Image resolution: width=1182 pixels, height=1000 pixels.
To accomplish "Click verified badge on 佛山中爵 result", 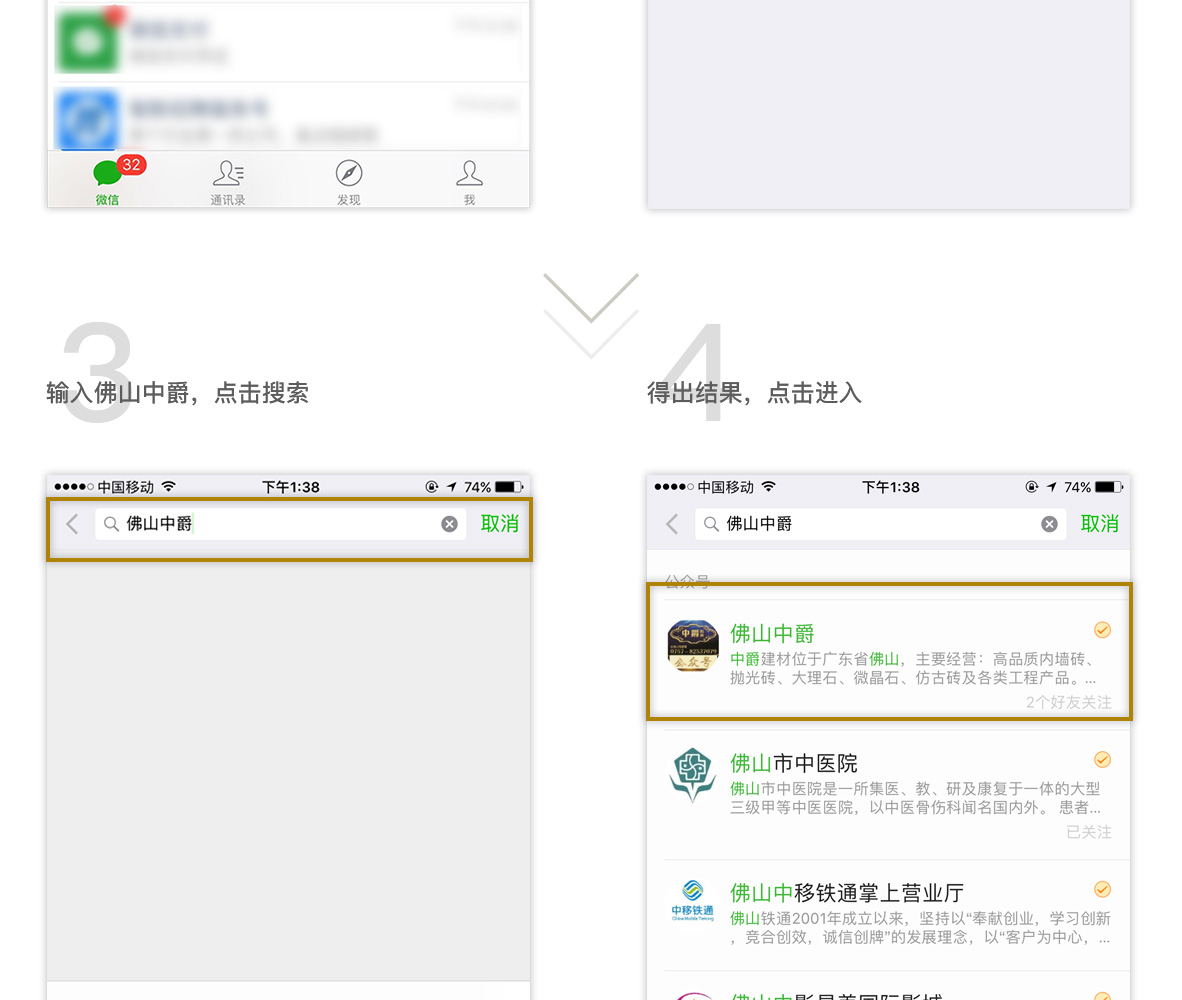I will [x=1102, y=629].
